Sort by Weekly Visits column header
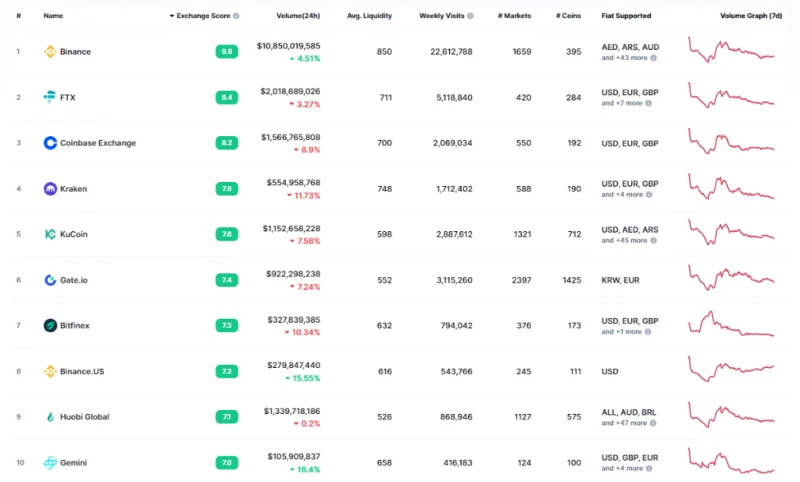Screen dimensions: 800x482 coord(442,16)
